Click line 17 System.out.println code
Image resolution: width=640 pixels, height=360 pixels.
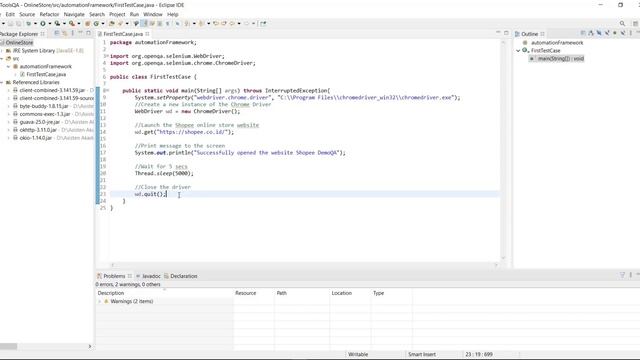(x=240, y=153)
